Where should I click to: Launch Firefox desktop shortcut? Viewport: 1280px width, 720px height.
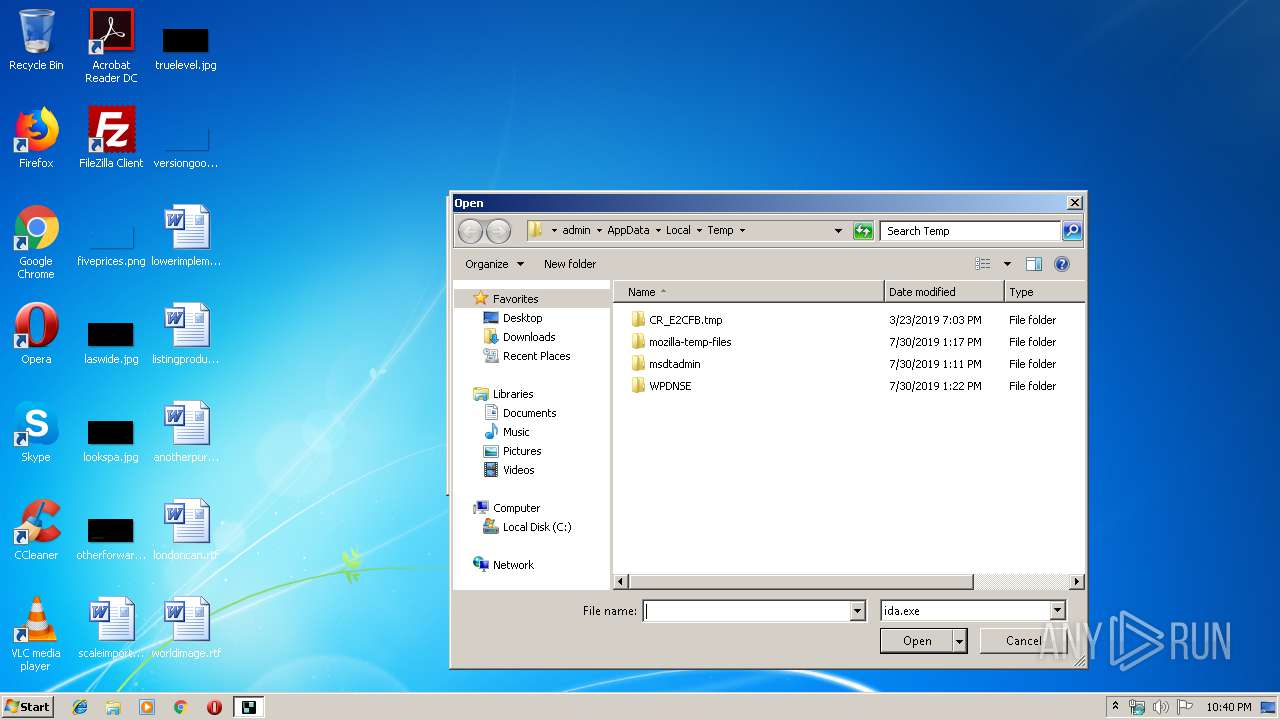click(x=36, y=138)
